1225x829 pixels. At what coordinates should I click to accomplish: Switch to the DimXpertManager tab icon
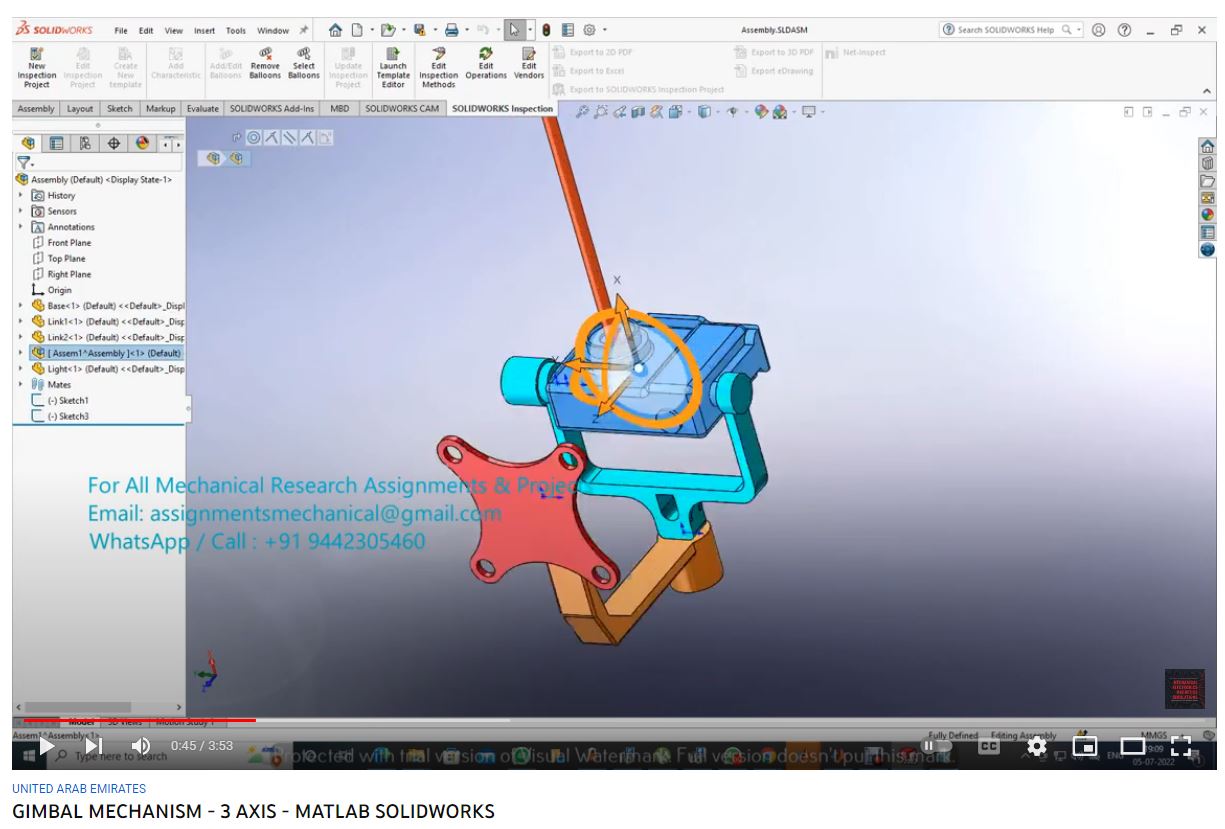click(113, 143)
